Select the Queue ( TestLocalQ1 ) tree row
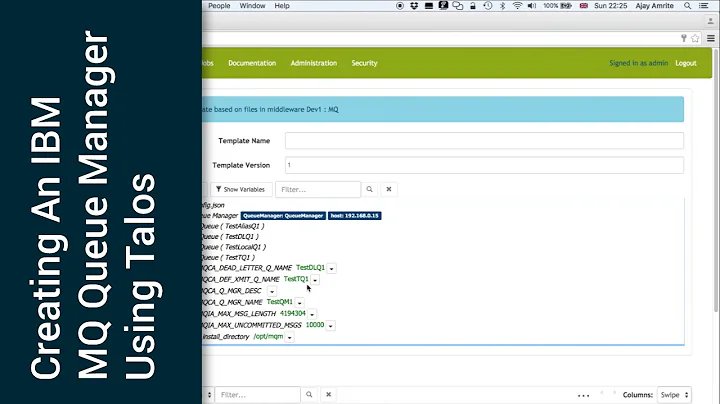The image size is (720, 404). click(234, 247)
